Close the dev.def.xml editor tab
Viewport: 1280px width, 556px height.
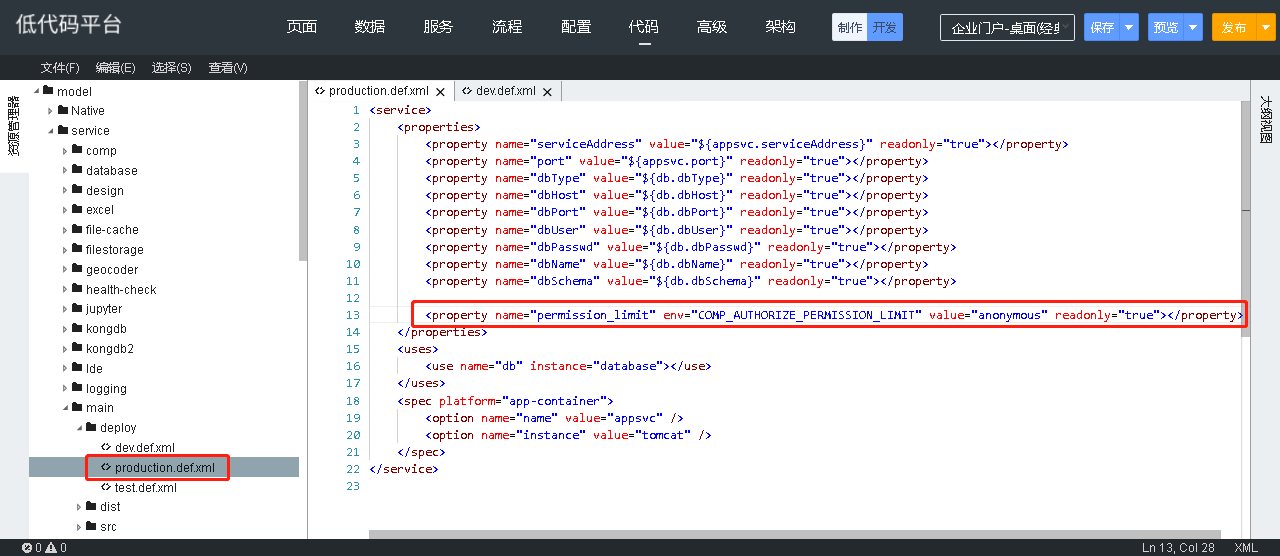(547, 91)
